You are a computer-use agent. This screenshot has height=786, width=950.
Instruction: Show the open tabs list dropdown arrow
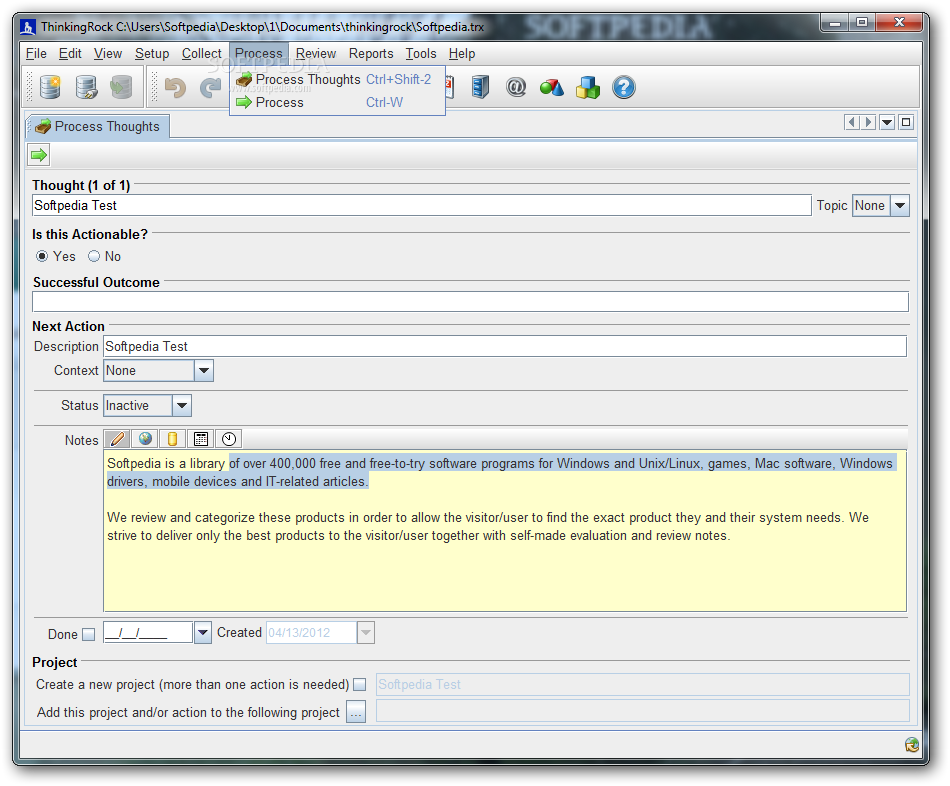pyautogui.click(x=887, y=122)
